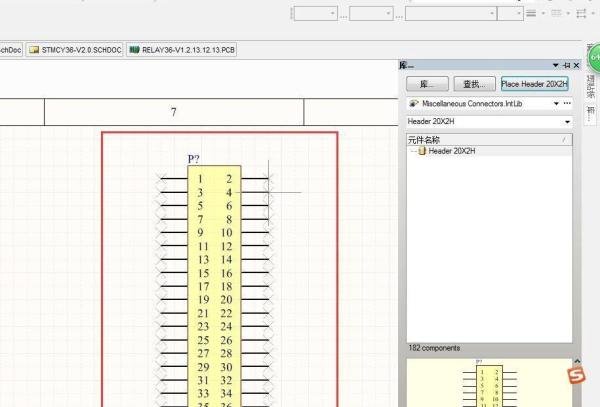Click the dimmed grid rows icon in the top toolbar

tap(556, 13)
